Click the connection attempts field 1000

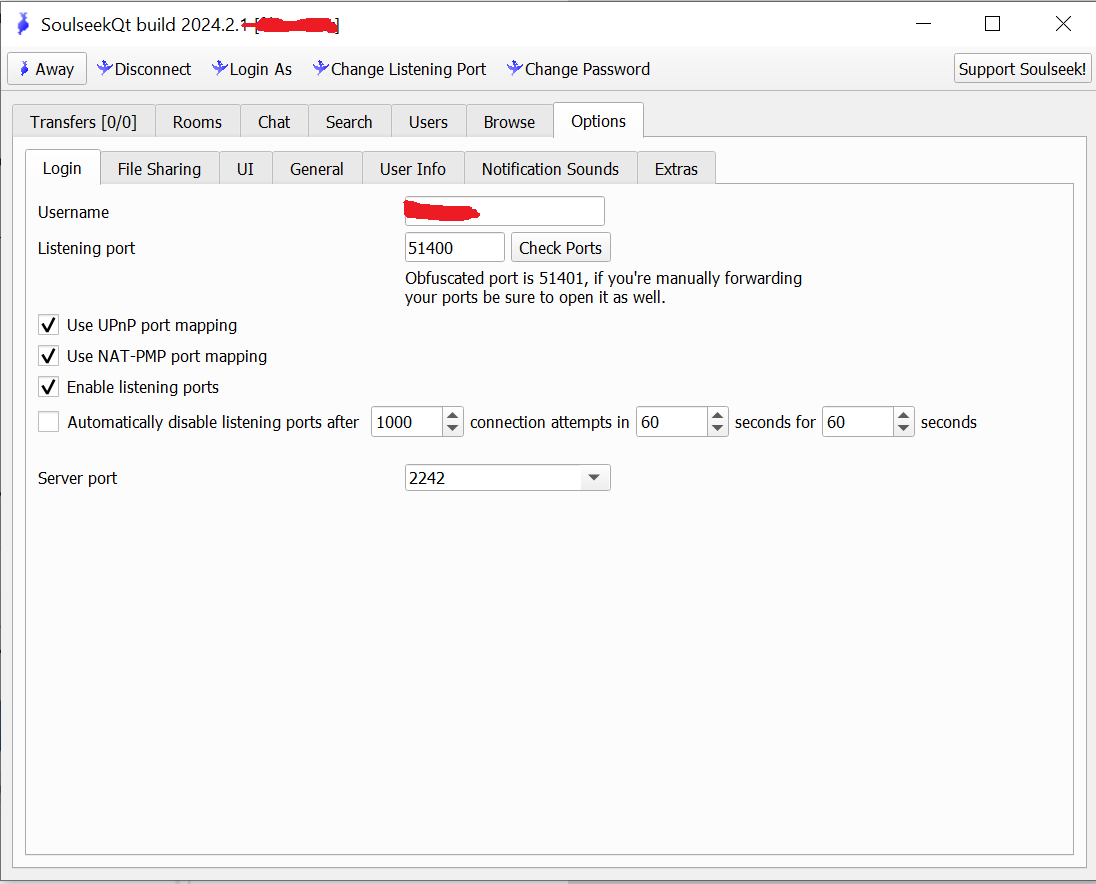pyautogui.click(x=407, y=421)
